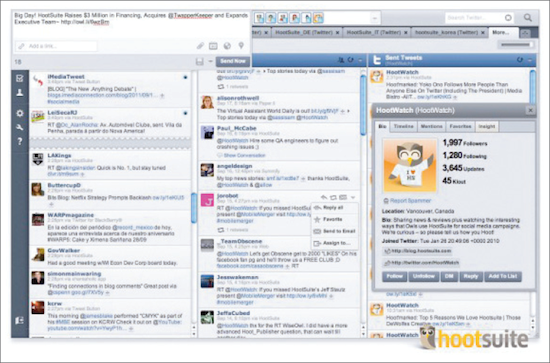Click the Twitter bird icon in Sent Tweets header

(377, 60)
